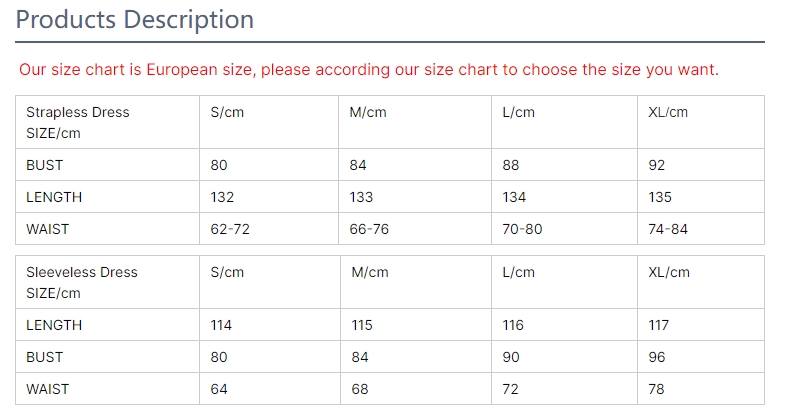Select the "Sleeveless Dress SIZE/cm" header cell
788x409 pixels.
pyautogui.click(x=82, y=282)
